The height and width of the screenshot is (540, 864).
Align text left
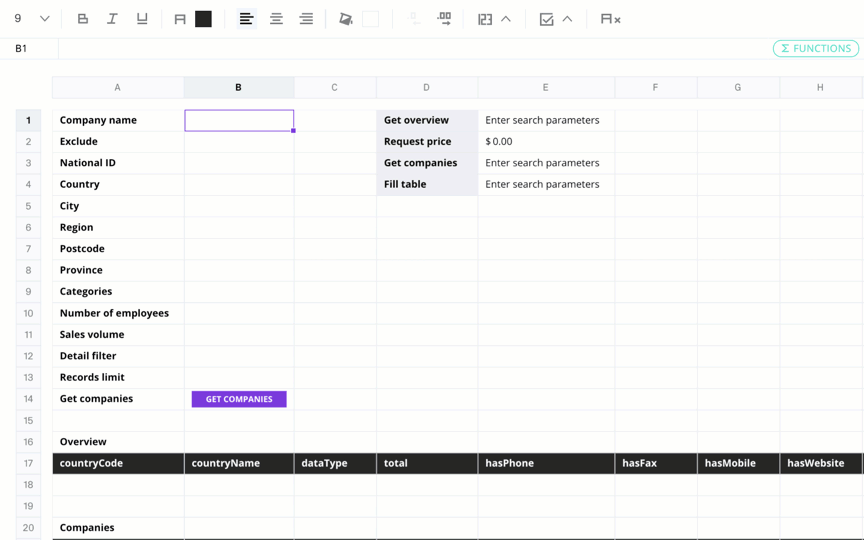coord(246,19)
